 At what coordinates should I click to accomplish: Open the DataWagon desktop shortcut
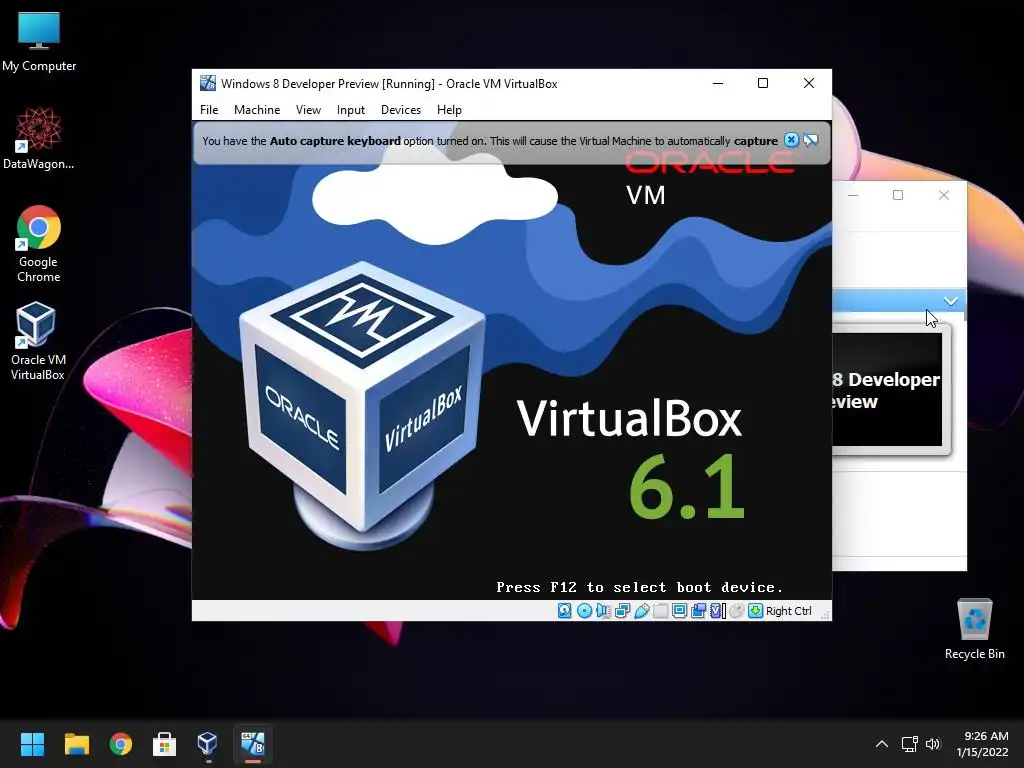39,138
